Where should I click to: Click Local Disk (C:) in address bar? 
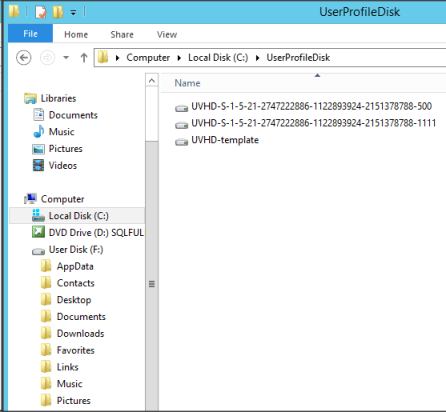(218, 58)
